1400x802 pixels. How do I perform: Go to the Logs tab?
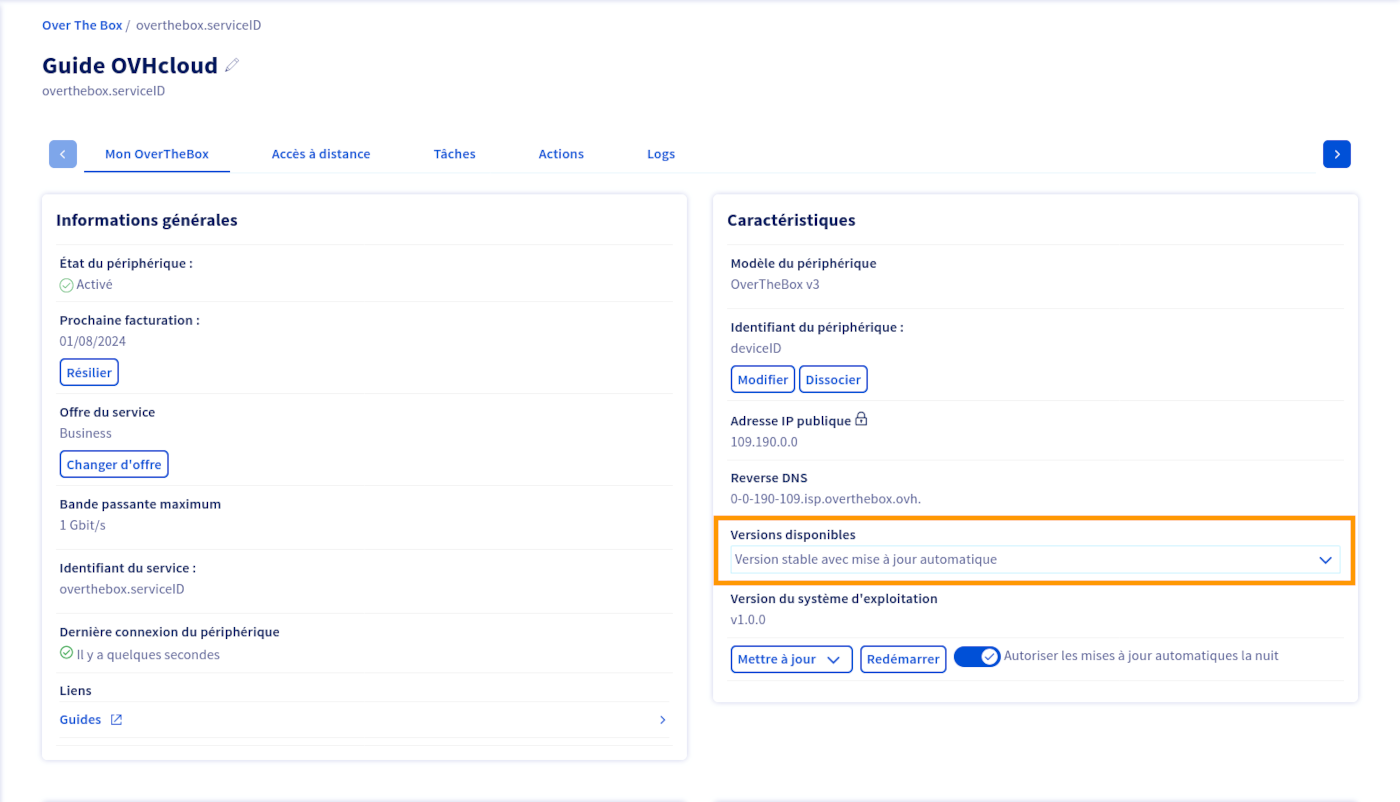pos(661,154)
